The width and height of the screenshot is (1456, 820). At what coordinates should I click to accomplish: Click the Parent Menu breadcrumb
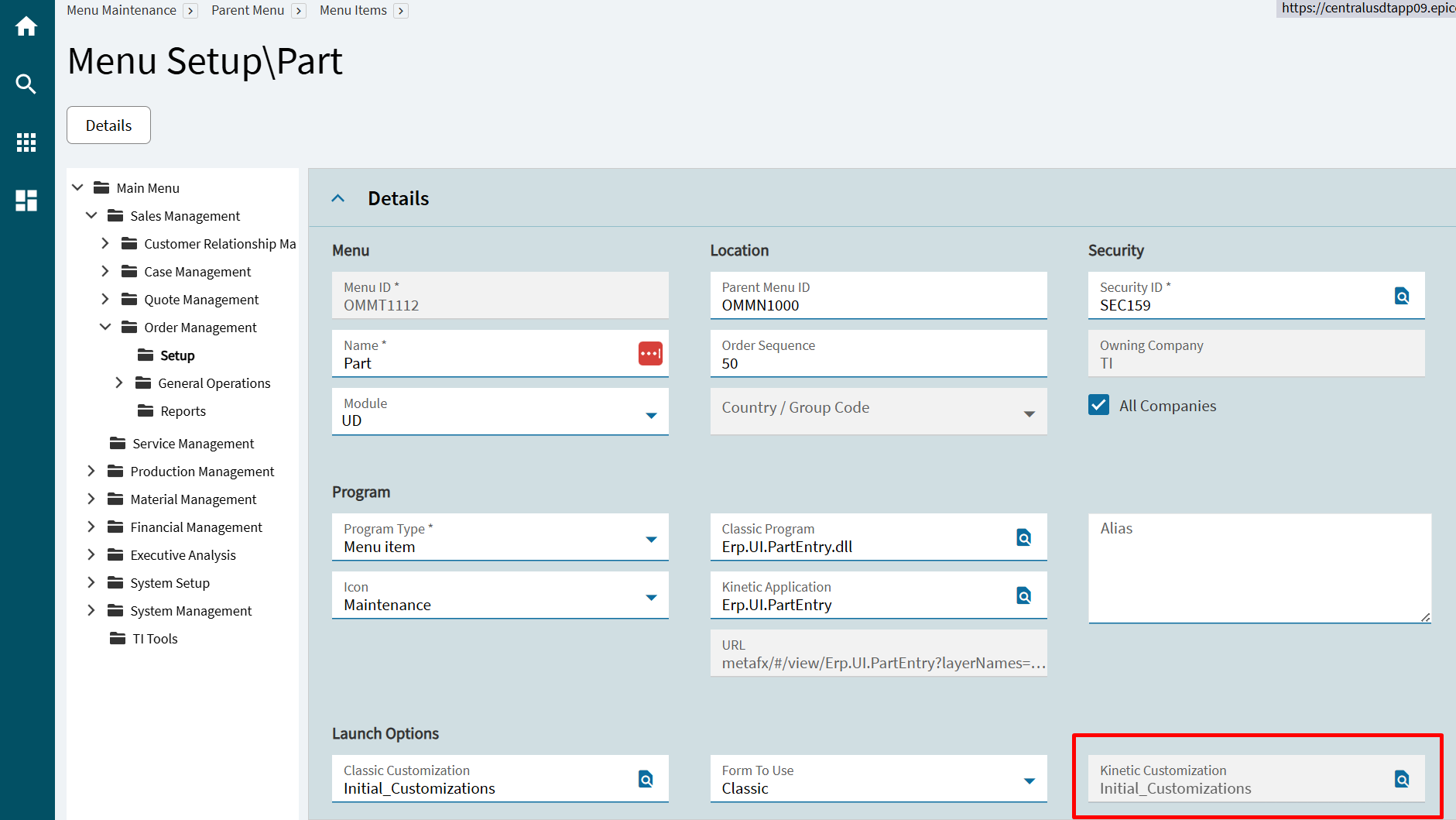coord(248,10)
